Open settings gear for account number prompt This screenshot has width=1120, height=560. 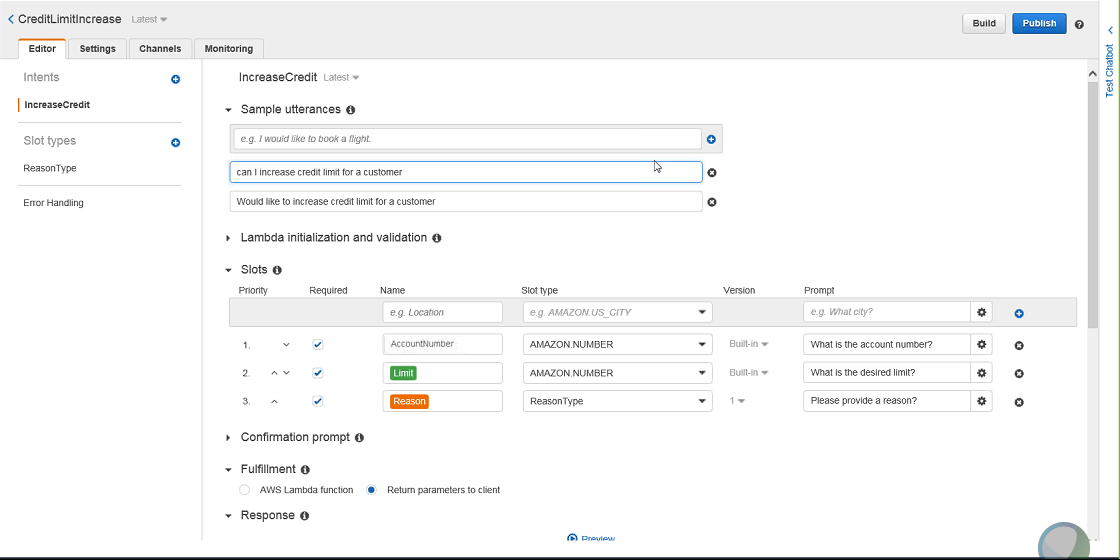pyautogui.click(x=981, y=344)
